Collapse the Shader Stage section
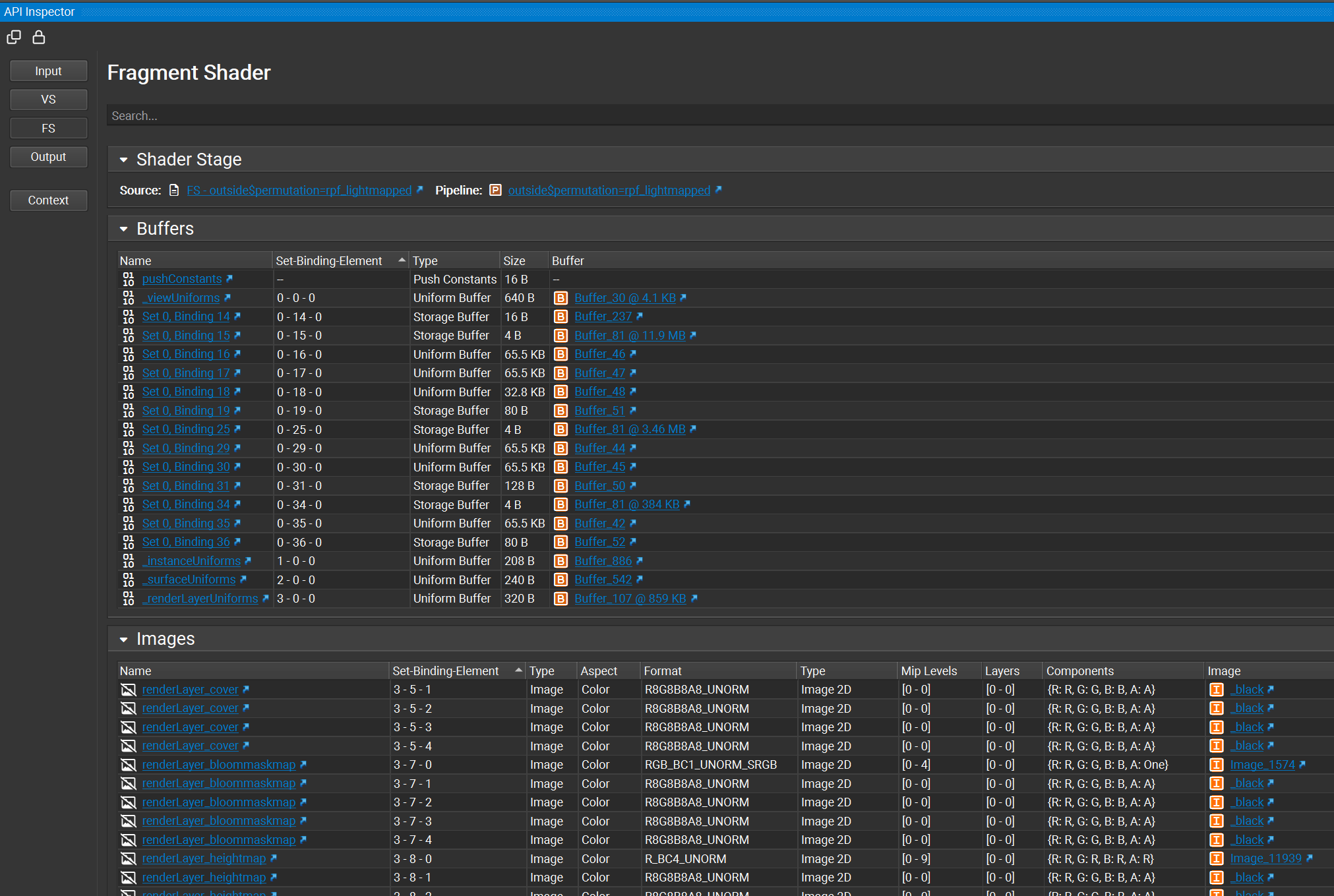This screenshot has height=896, width=1334. 123,159
